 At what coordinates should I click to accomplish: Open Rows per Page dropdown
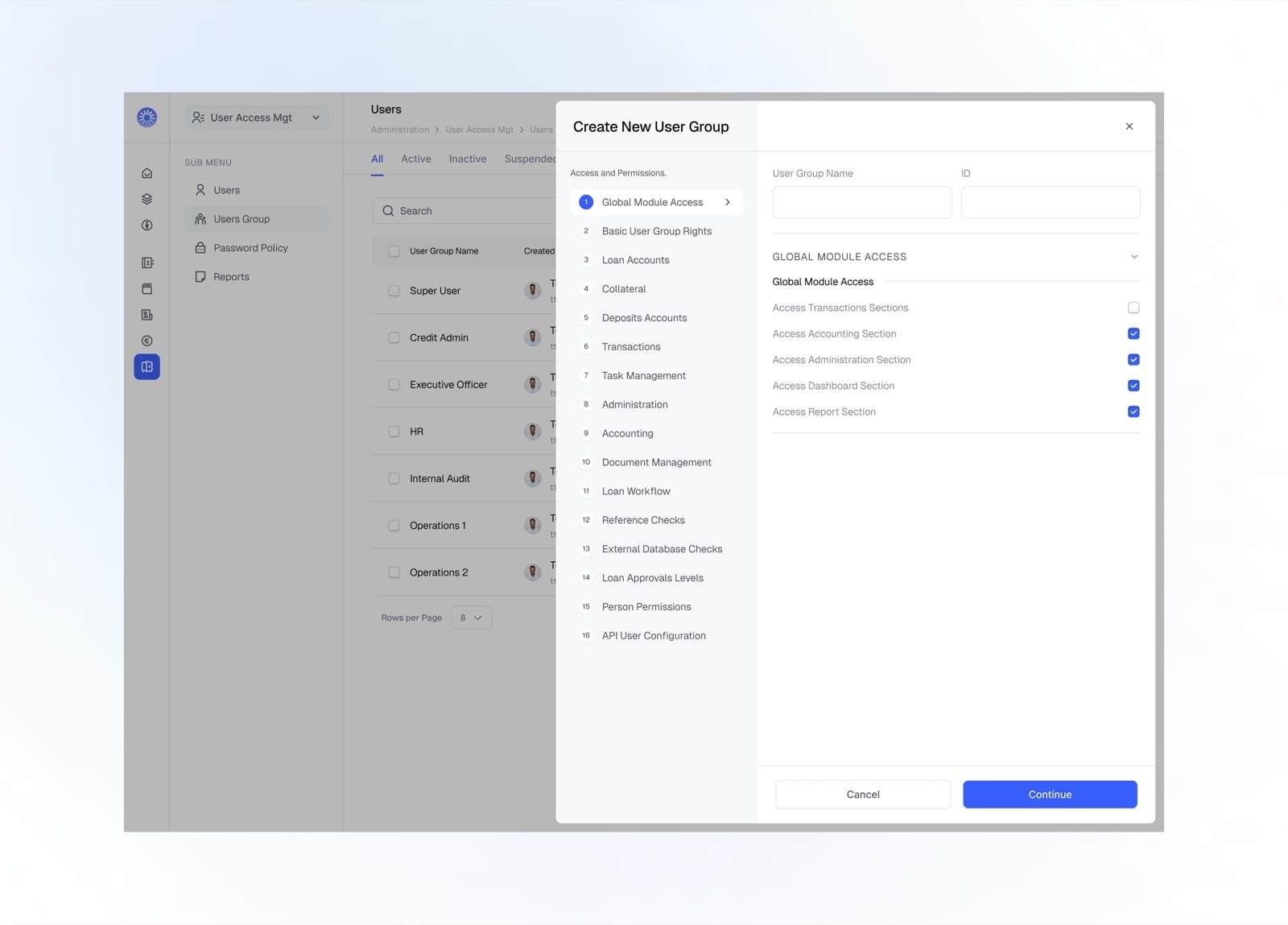tap(472, 617)
